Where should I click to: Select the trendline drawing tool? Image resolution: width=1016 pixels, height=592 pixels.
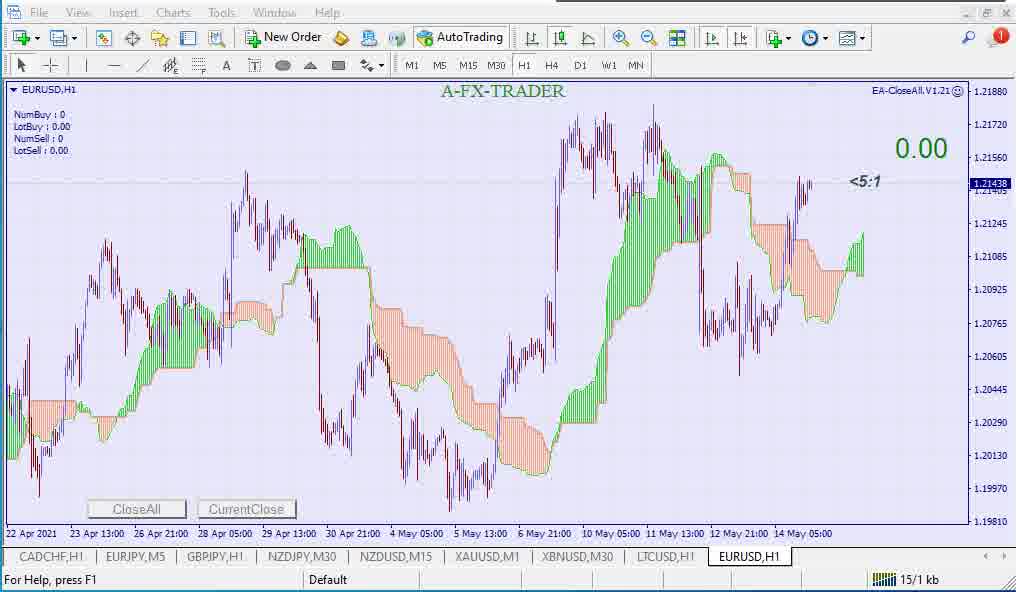(143, 66)
